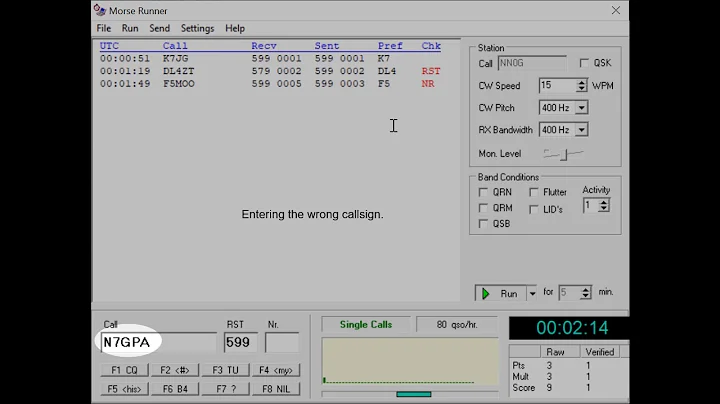Click the CW Speed spinner arrows
The width and height of the screenshot is (720, 404).
[x=581, y=85]
